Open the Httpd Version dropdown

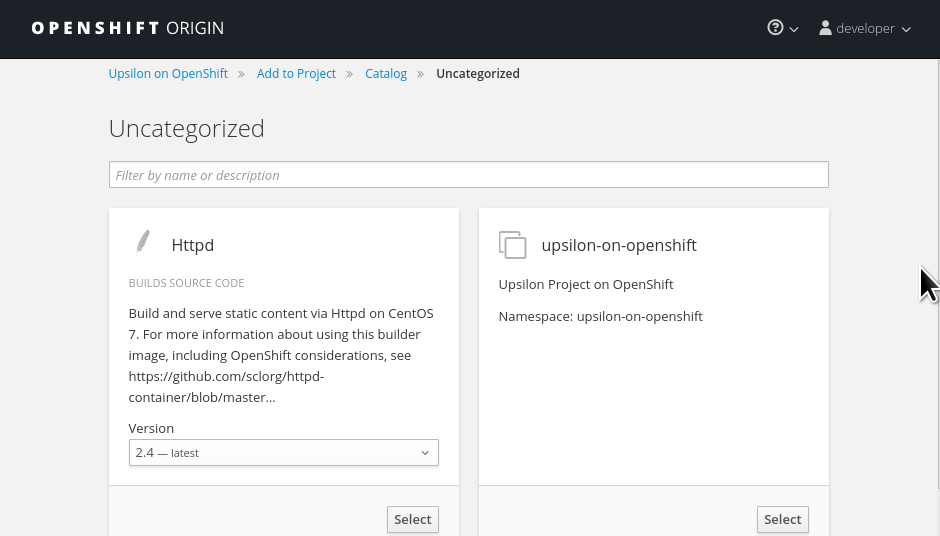click(284, 453)
